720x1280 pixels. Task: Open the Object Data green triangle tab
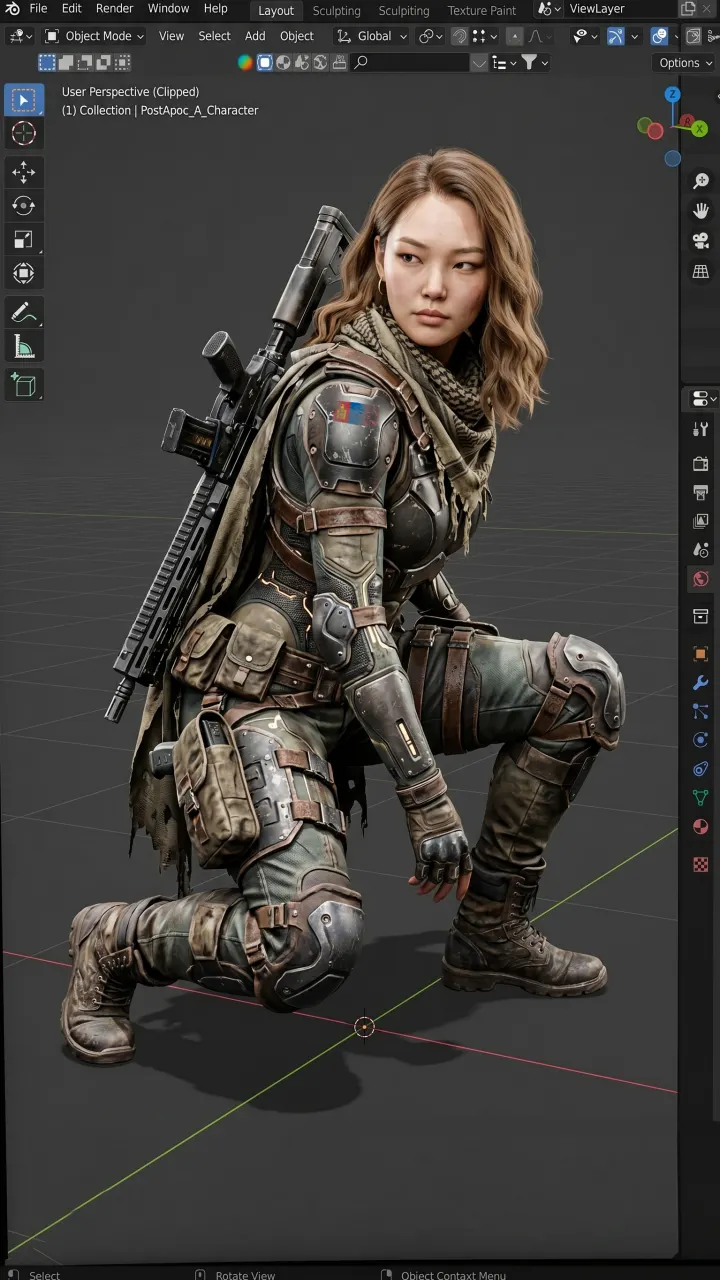[701, 798]
